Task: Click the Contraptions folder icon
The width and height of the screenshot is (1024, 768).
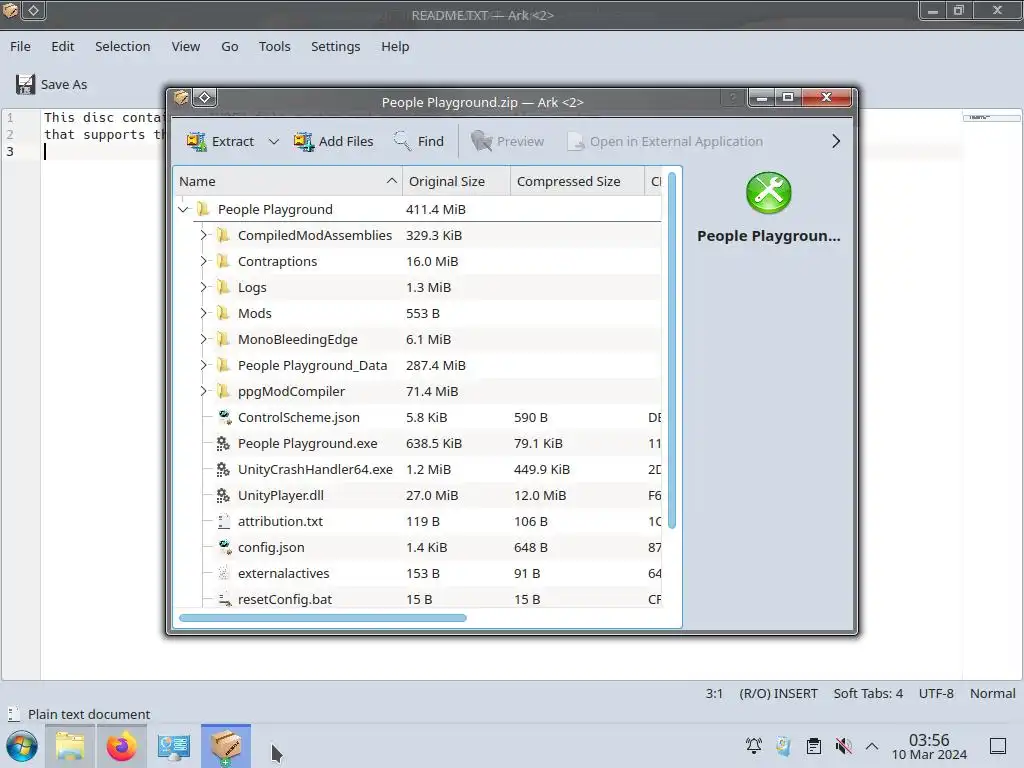Action: coord(223,261)
